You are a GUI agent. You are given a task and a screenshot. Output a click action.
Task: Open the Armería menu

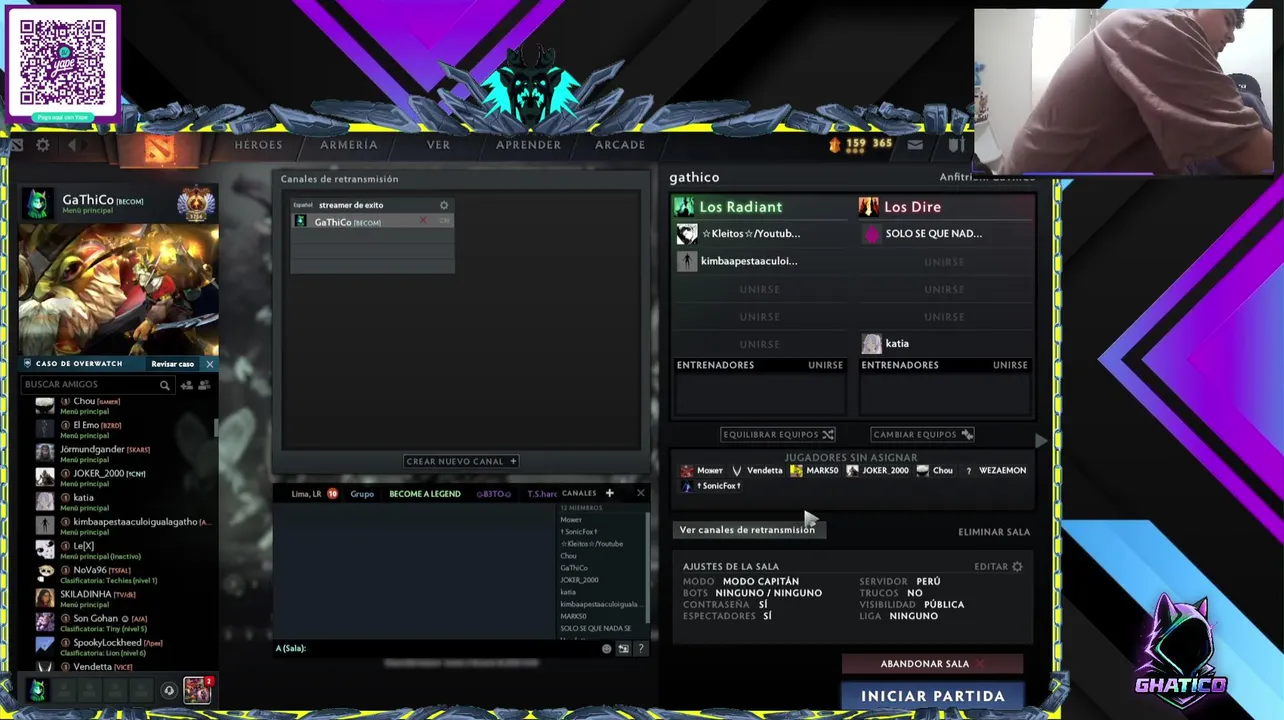pos(349,145)
